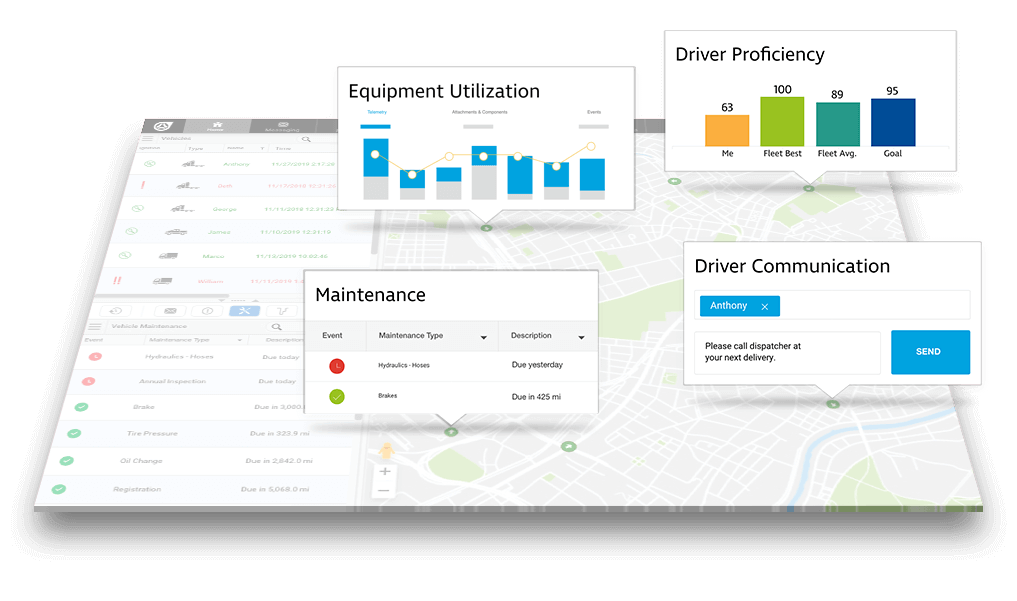The image size is (1017, 601).
Task: Click the clock history icon in the tools toolbar
Action: click(115, 311)
